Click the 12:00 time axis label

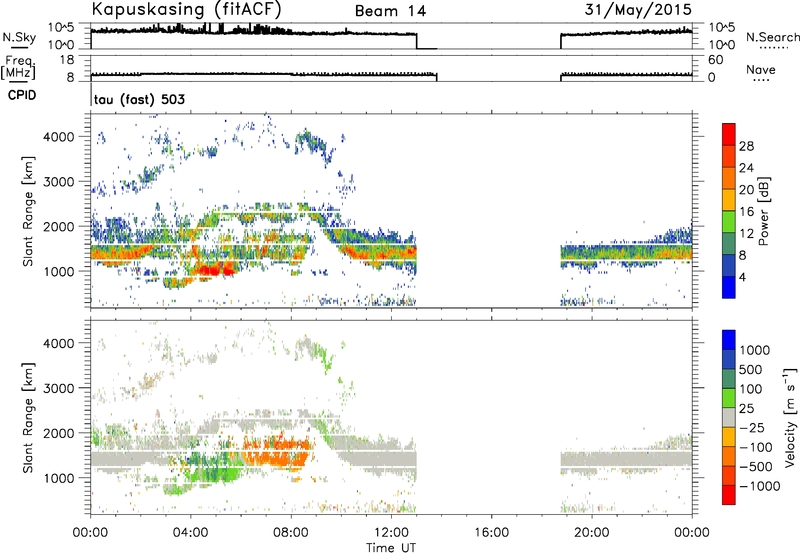click(x=391, y=533)
